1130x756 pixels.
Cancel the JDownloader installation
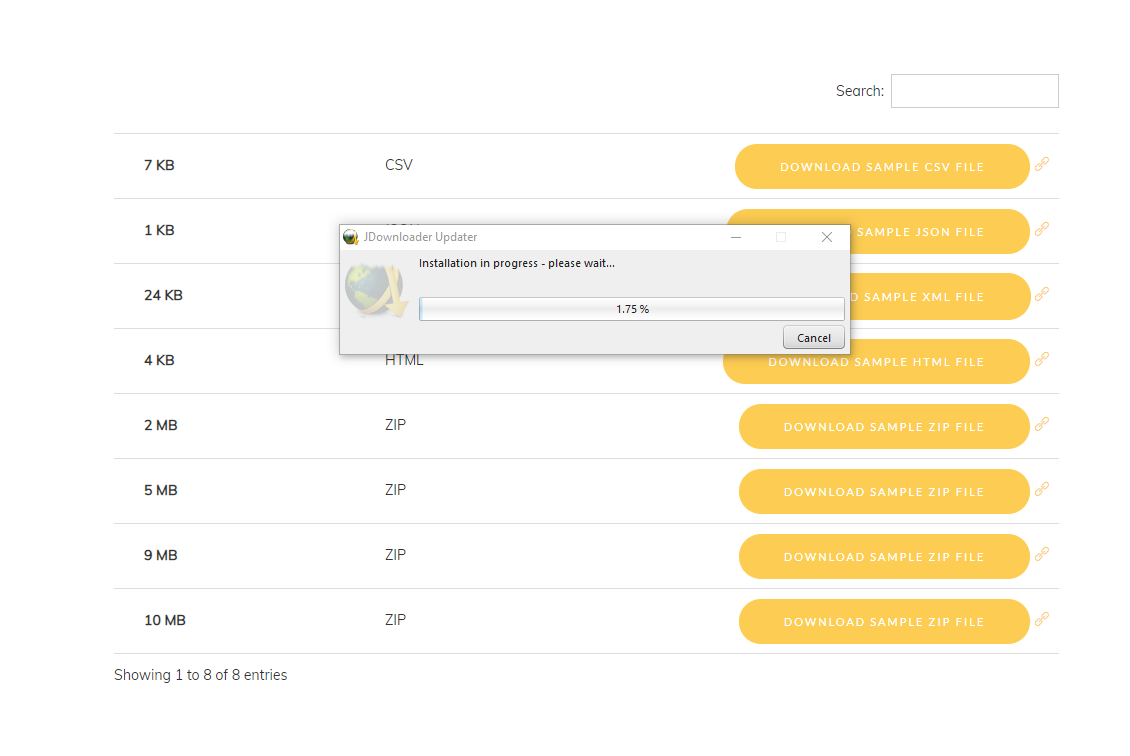(813, 338)
